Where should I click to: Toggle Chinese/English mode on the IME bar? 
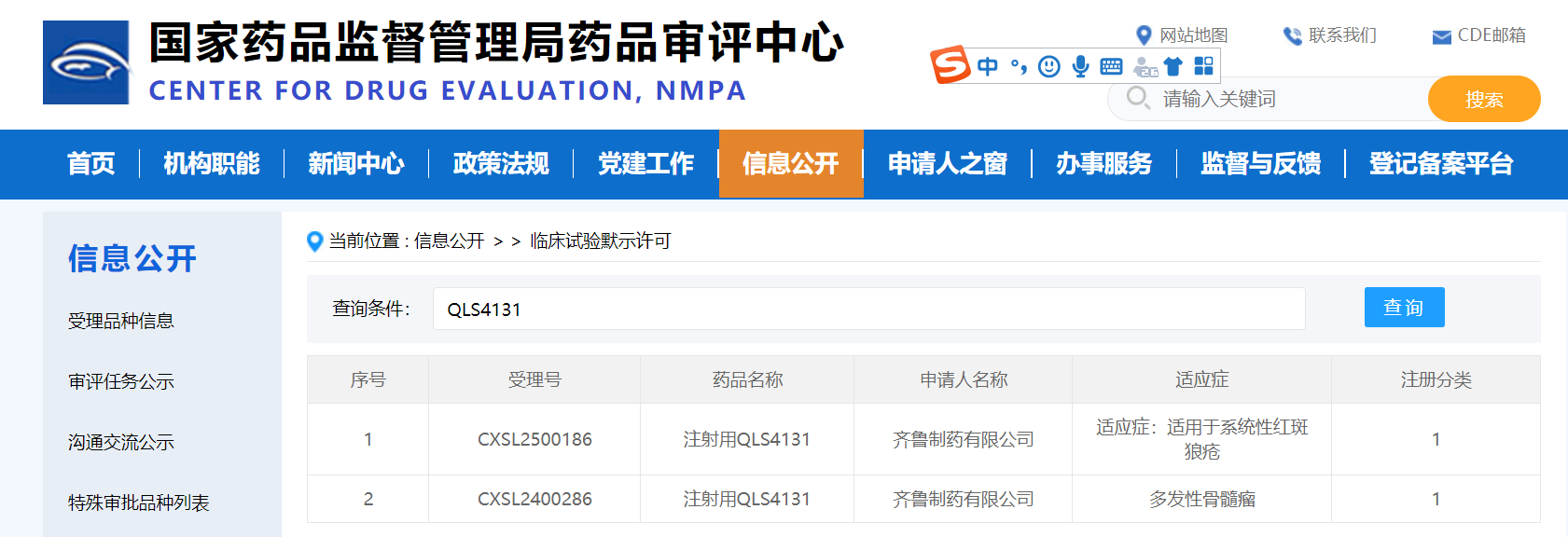point(988,66)
